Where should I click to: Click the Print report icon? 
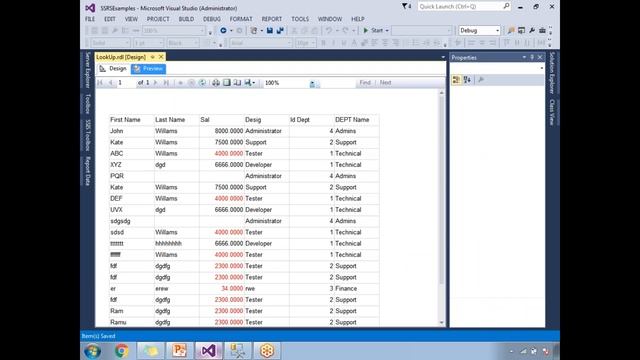pos(216,83)
